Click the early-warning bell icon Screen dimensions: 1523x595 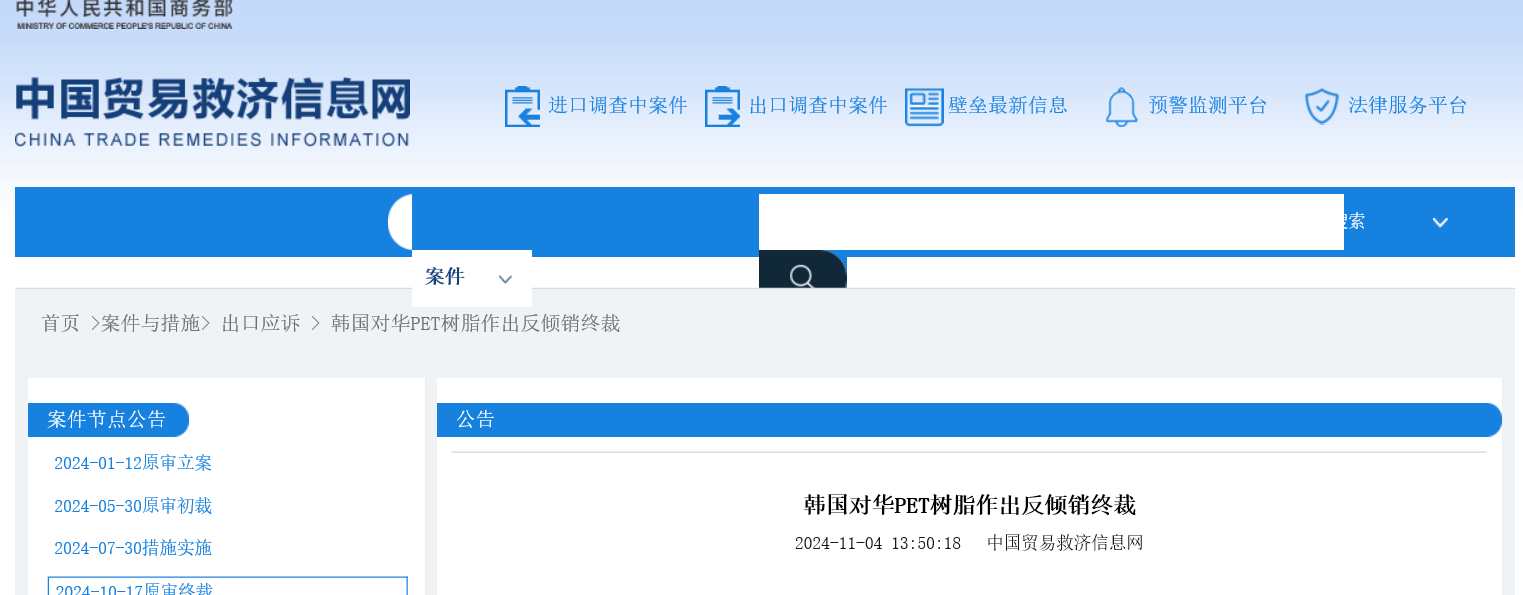tap(1122, 107)
